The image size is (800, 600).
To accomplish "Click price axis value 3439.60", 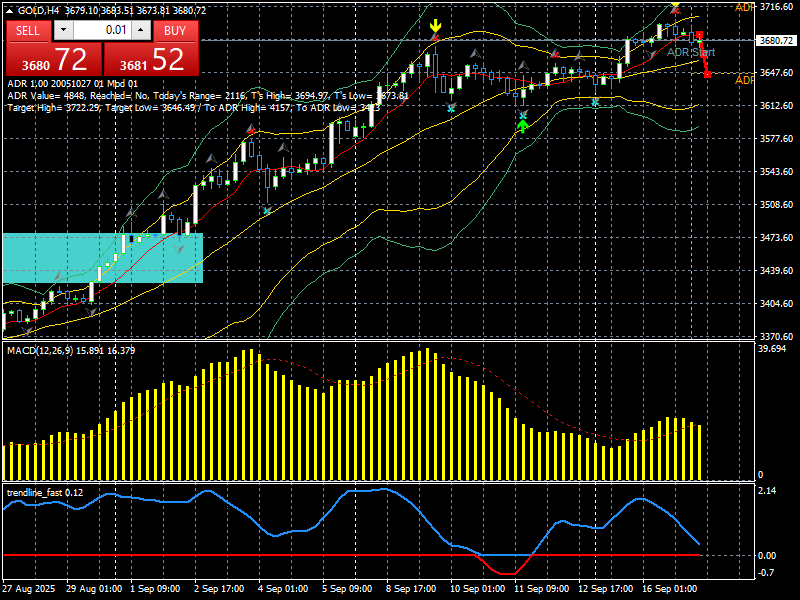I will [x=777, y=270].
